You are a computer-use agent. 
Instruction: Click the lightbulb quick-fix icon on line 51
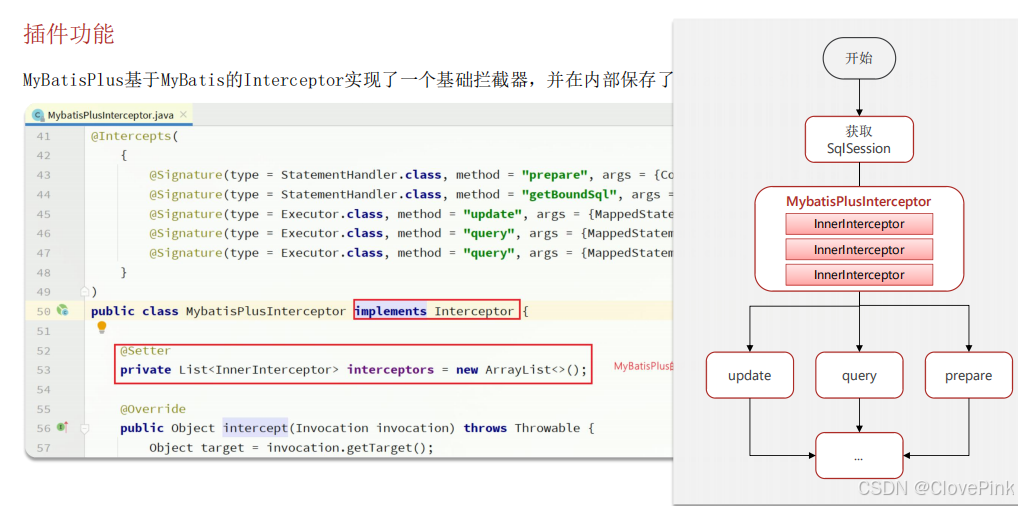(102, 328)
